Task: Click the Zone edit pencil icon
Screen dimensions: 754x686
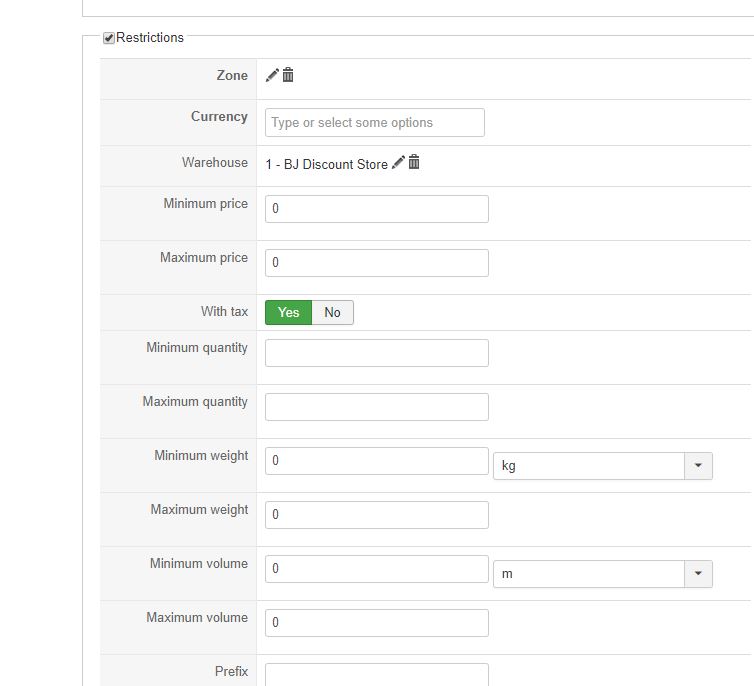Action: click(x=272, y=75)
